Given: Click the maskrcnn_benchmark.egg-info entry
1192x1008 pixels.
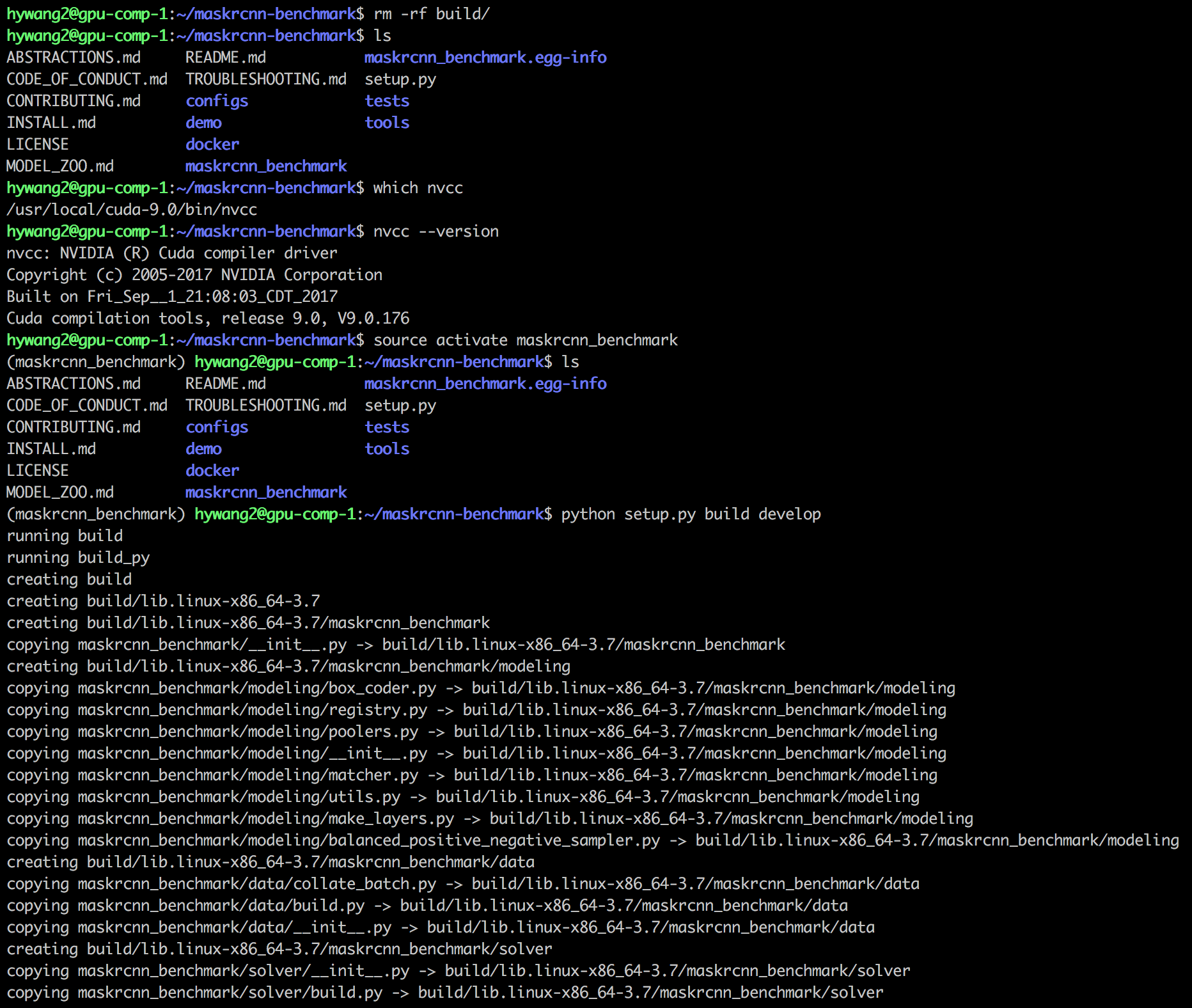Looking at the screenshot, I should 485,57.
